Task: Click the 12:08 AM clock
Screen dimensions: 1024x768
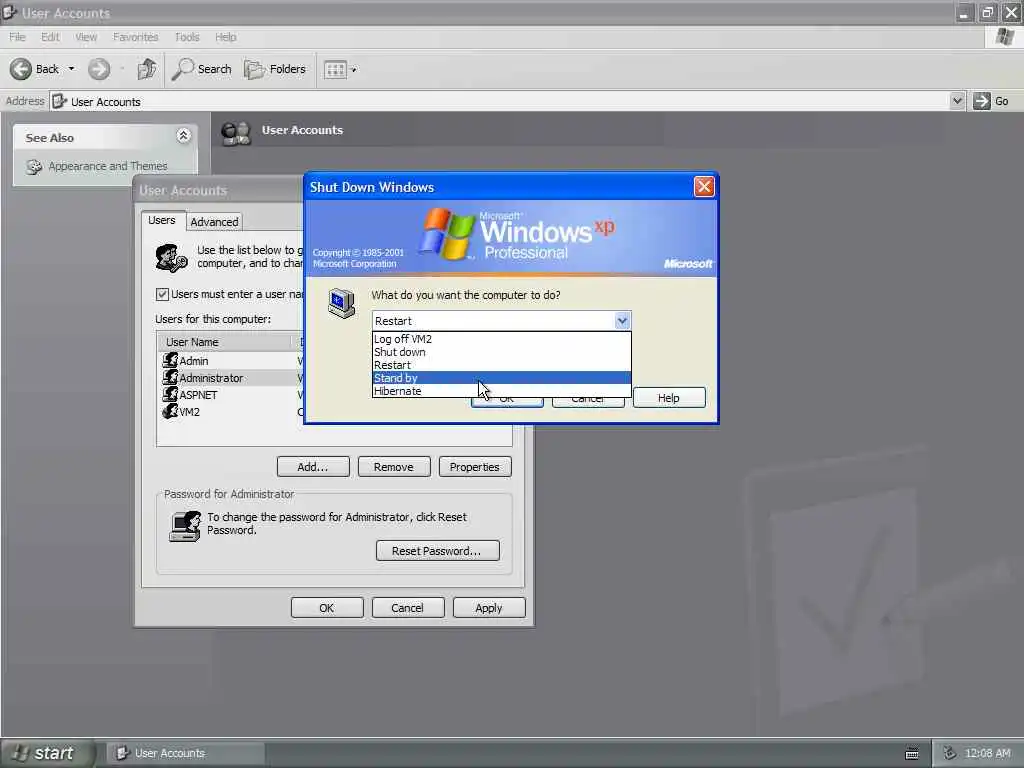Action: (987, 753)
